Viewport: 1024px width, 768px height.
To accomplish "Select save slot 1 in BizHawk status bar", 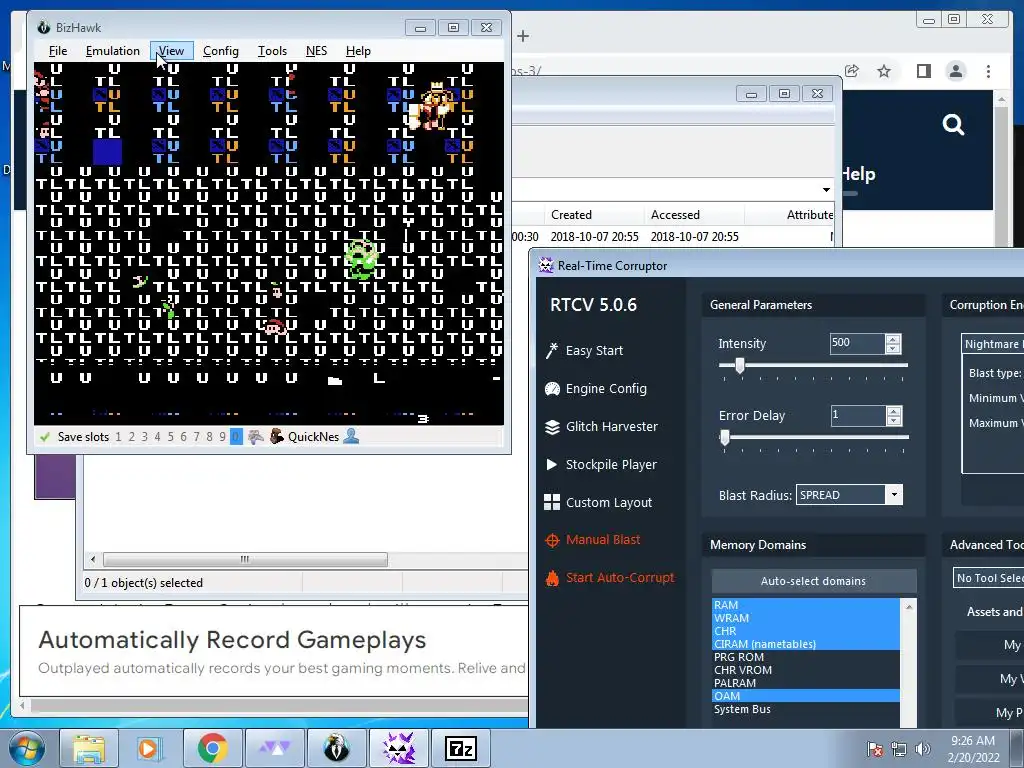I will tap(118, 437).
